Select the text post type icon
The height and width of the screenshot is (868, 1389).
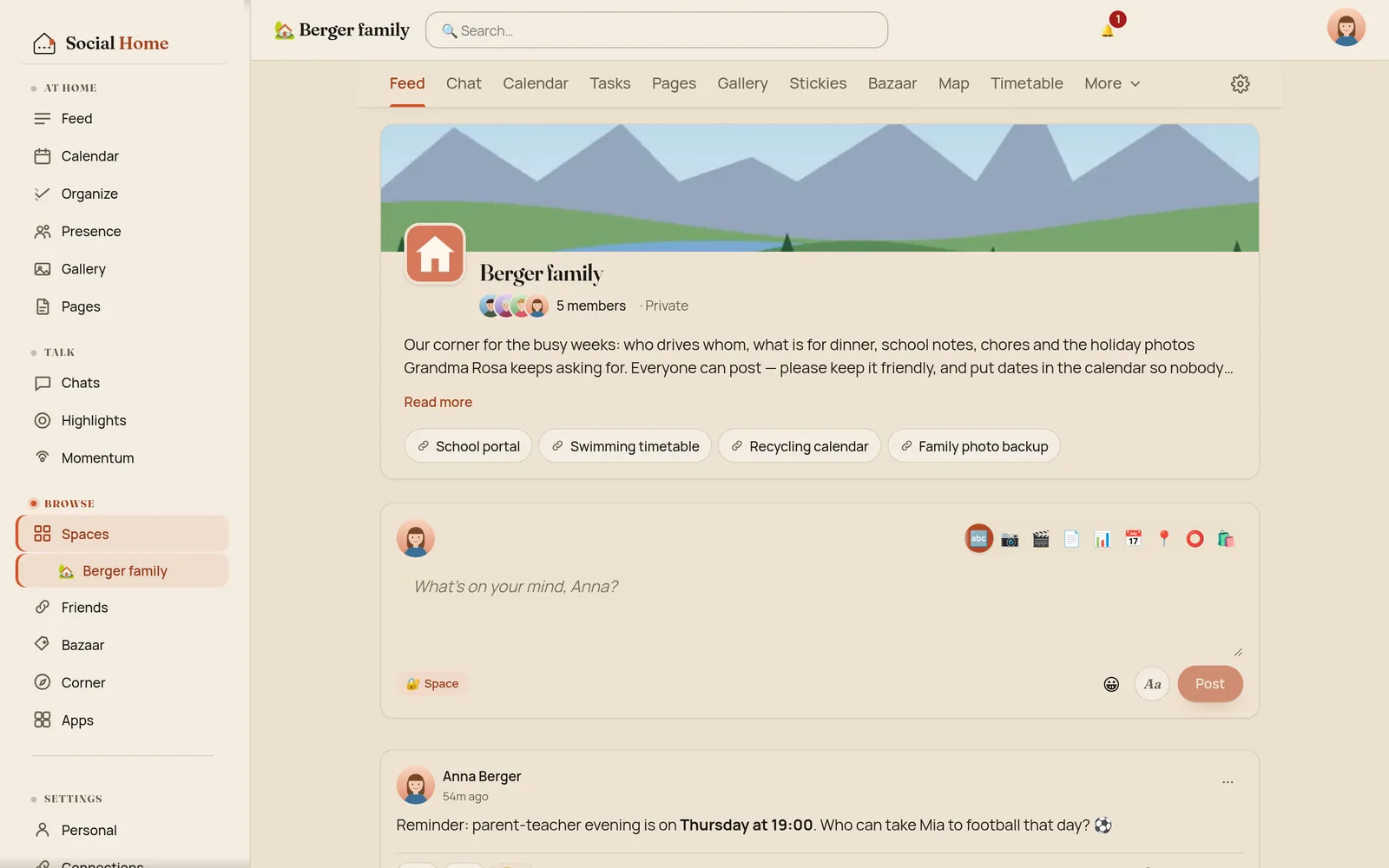[x=978, y=539]
